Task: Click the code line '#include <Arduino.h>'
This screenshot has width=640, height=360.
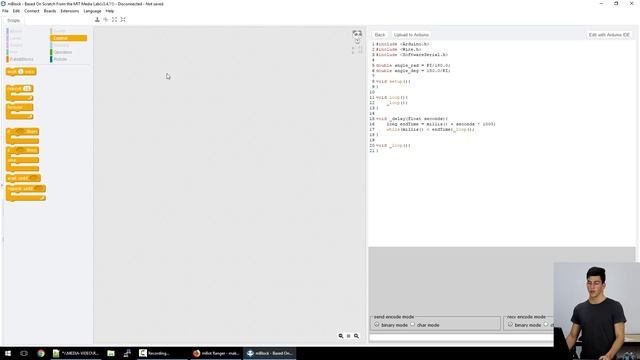Action: click(x=402, y=44)
